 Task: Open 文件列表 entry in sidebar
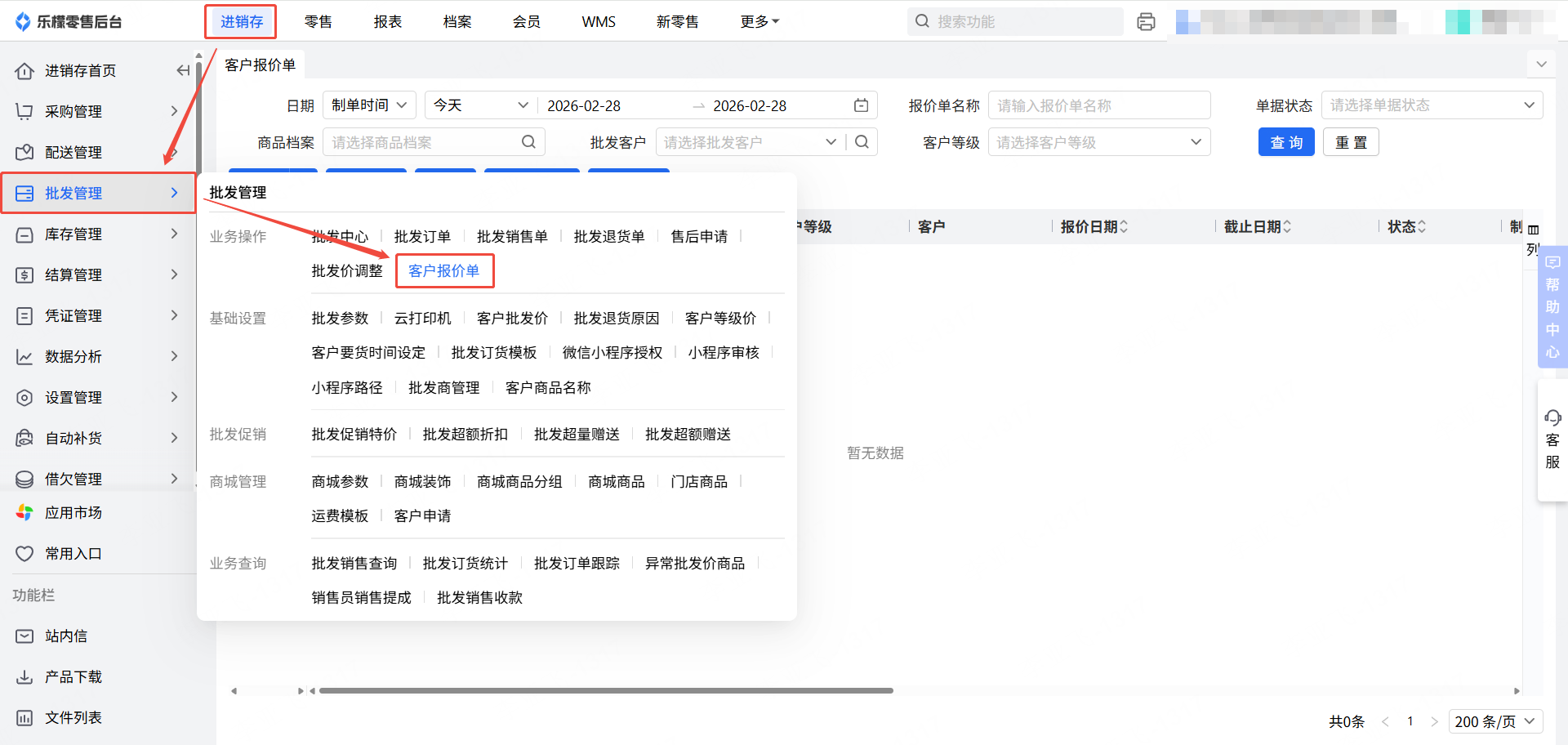pos(59,718)
